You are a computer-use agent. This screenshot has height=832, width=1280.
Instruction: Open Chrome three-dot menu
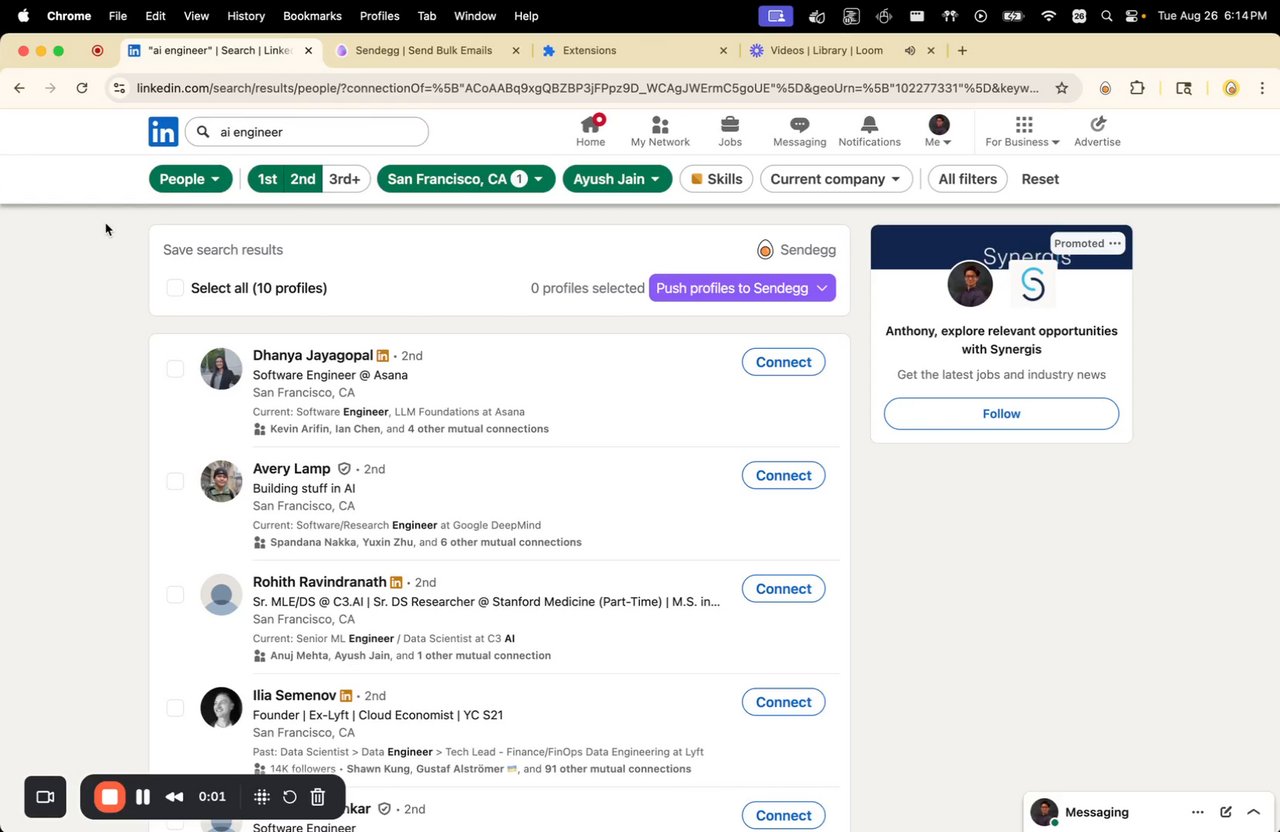pyautogui.click(x=1262, y=88)
